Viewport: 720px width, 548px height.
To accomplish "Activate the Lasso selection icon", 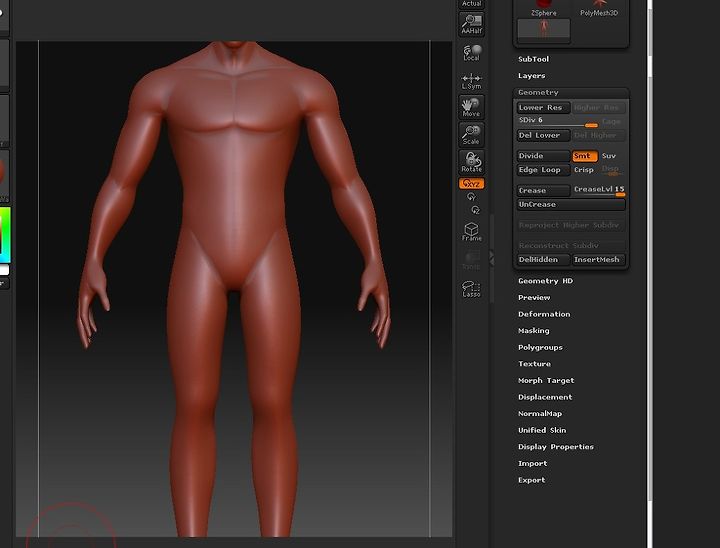I will pos(471,289).
